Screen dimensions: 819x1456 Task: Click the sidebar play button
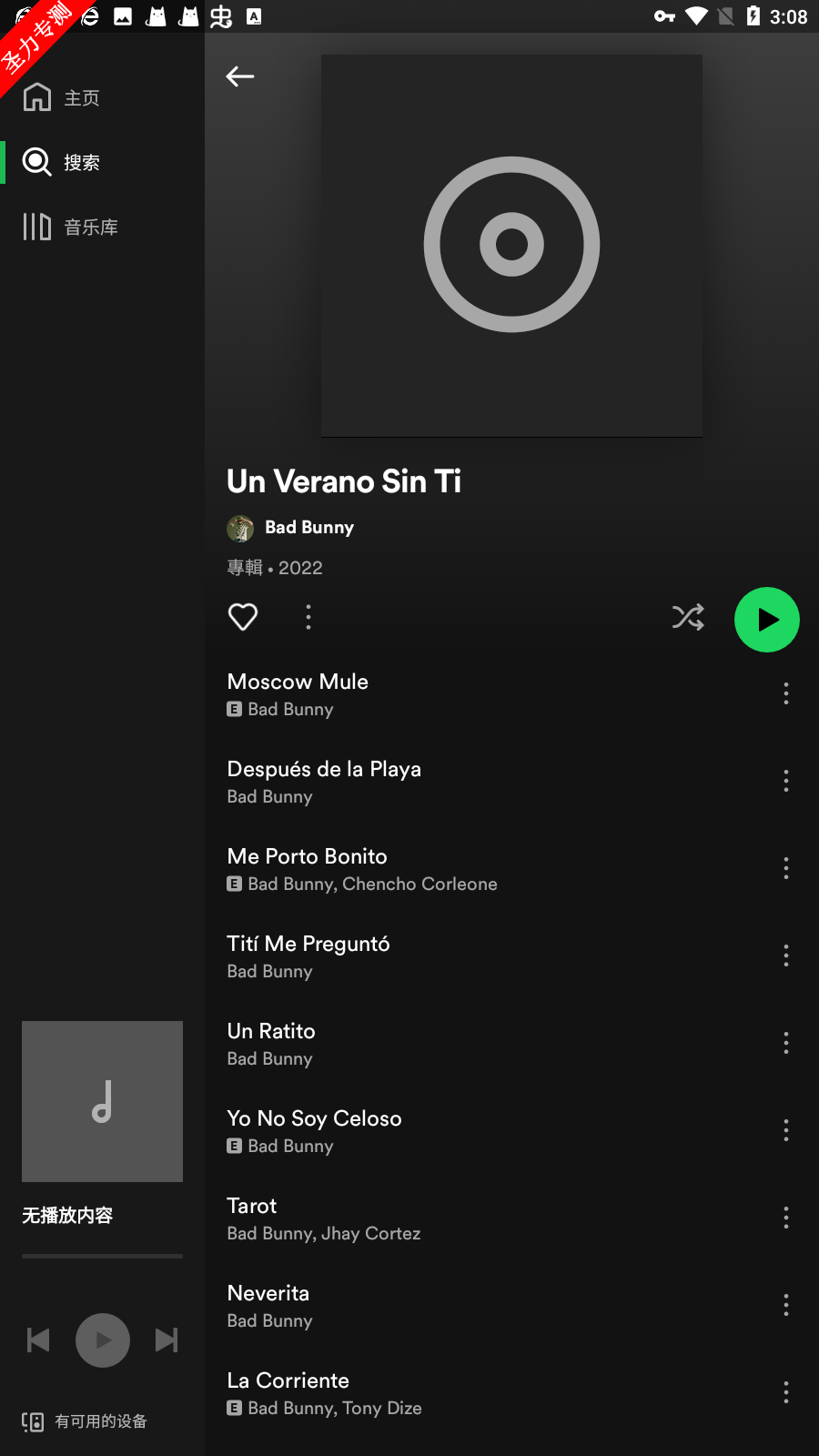coord(103,1340)
